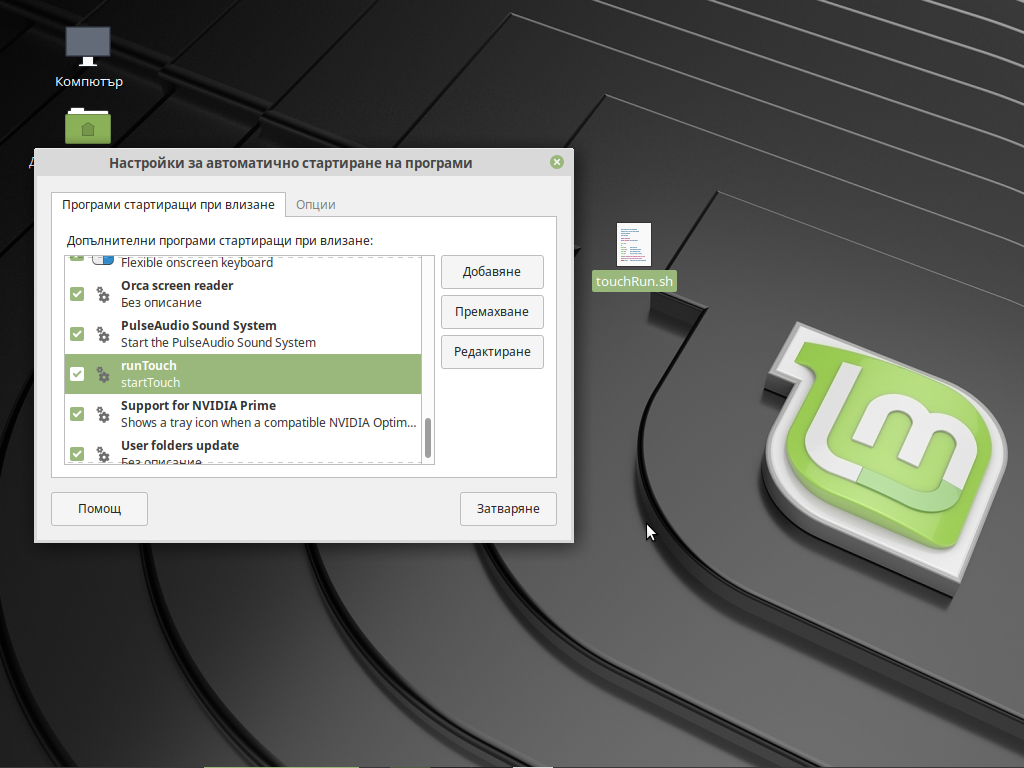Uncheck the Orca screen reader checkbox
The width and height of the screenshot is (1024, 768).
pos(77,294)
